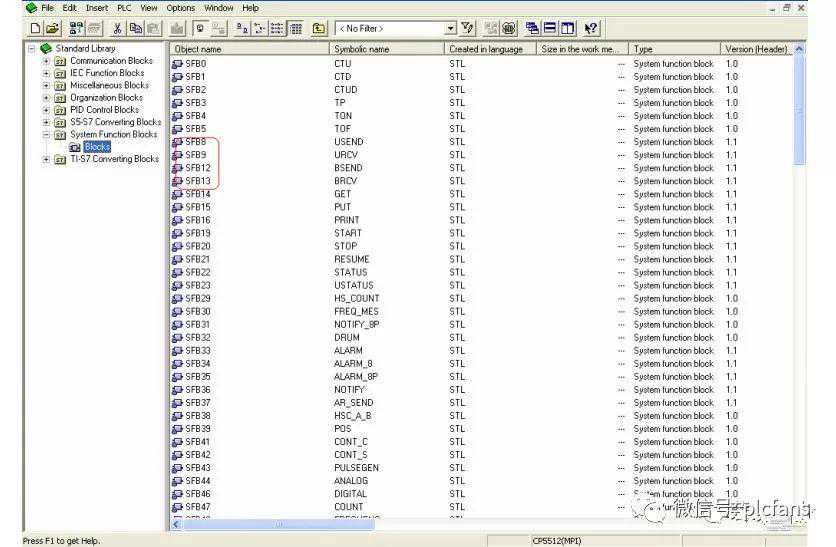The width and height of the screenshot is (836, 547).
Task: Click the Cut scissors toolbar icon
Action: pos(118,29)
